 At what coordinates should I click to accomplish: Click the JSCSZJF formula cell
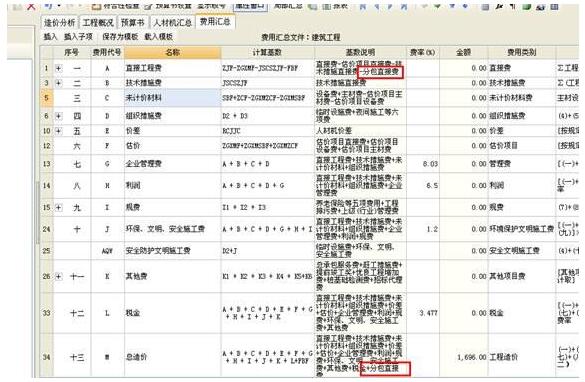click(x=267, y=83)
